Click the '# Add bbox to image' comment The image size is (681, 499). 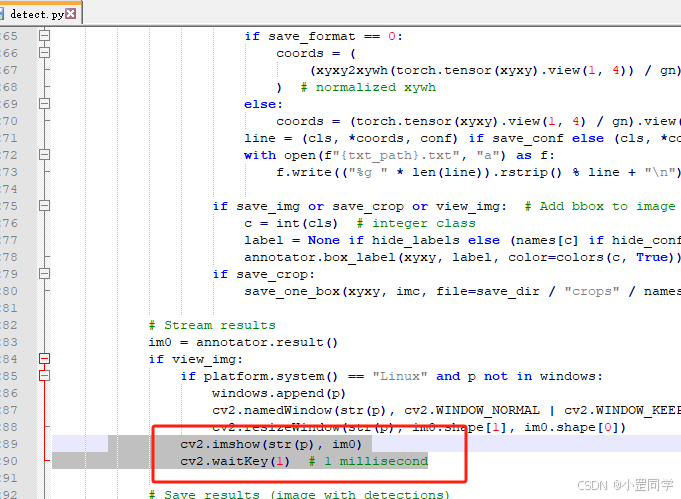coord(600,206)
